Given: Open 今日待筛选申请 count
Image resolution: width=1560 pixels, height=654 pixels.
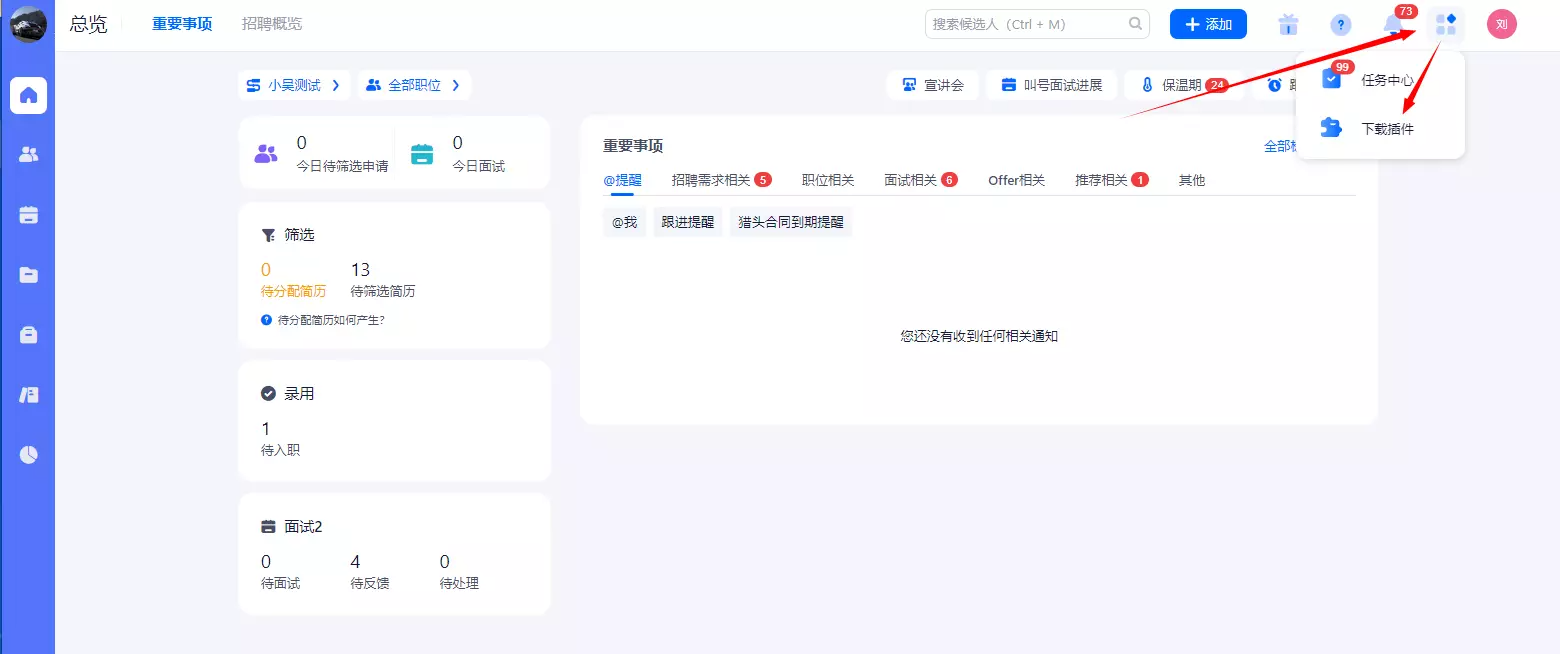Looking at the screenshot, I should click(301, 143).
